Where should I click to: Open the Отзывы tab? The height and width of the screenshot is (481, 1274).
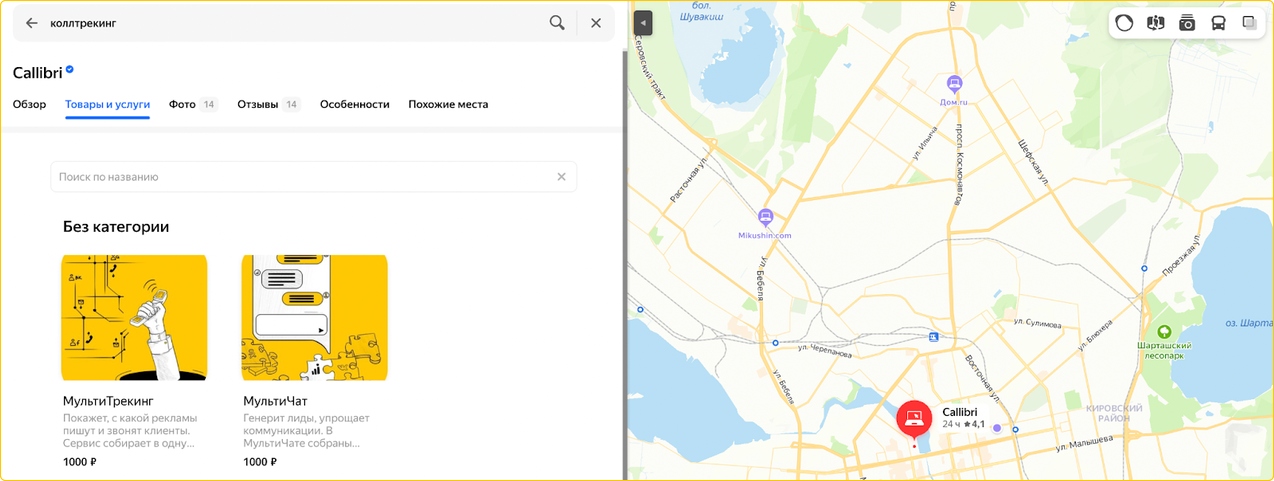(x=269, y=104)
